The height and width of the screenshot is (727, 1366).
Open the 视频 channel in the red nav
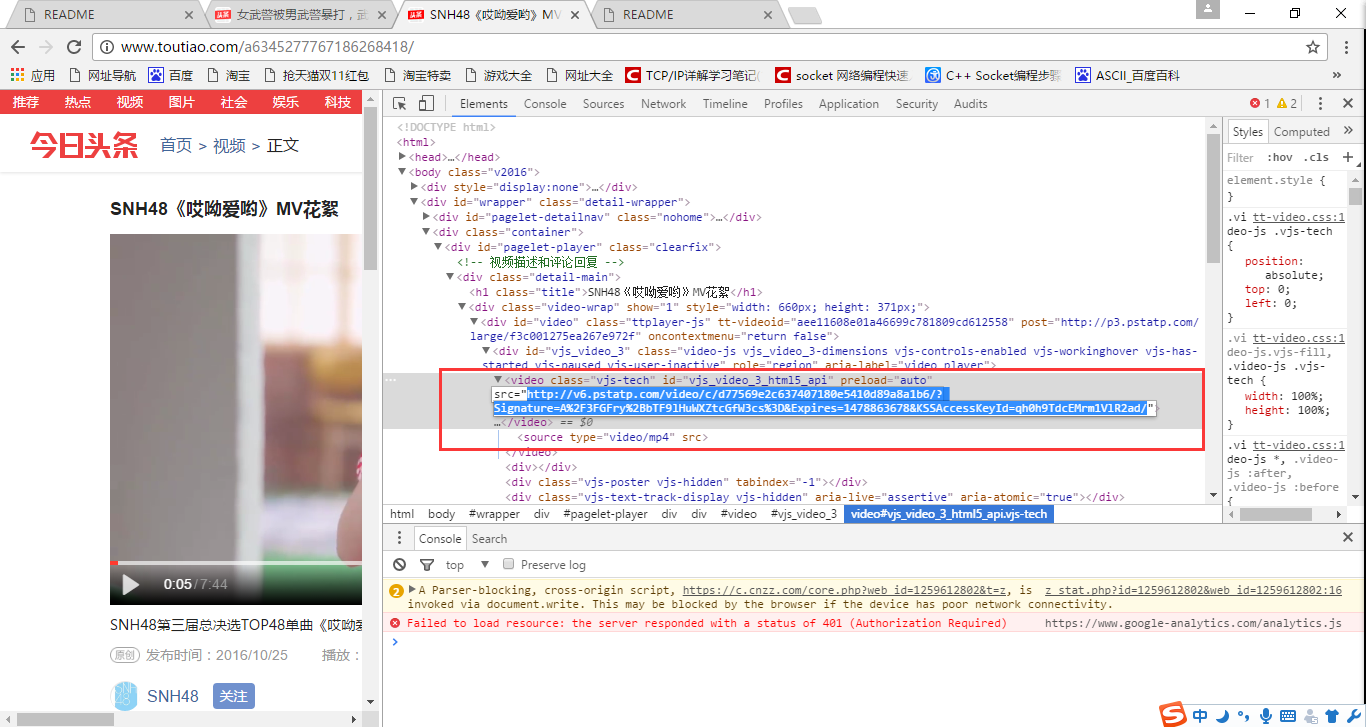(x=129, y=102)
